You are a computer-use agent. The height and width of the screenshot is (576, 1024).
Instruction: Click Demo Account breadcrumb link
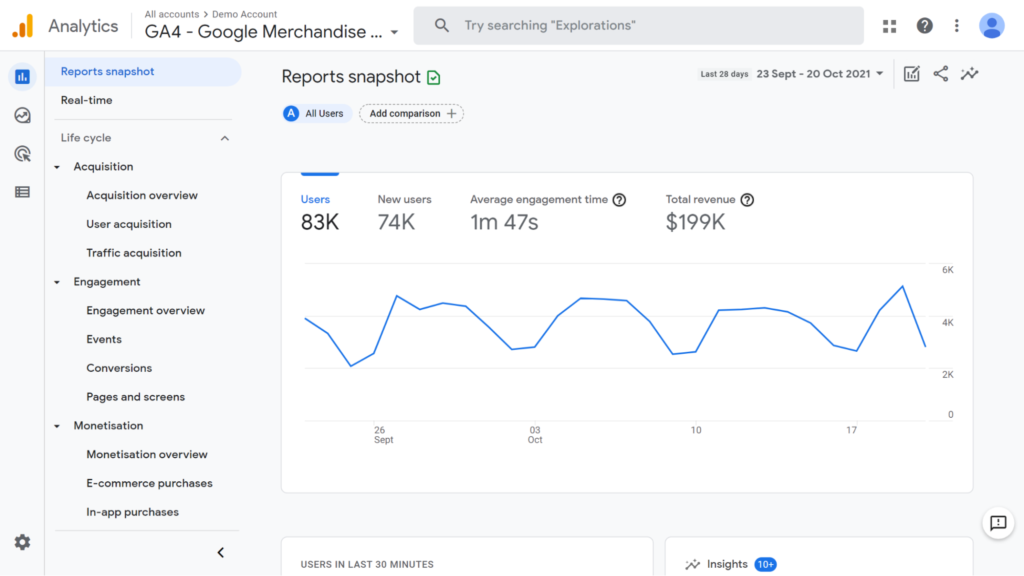(244, 14)
